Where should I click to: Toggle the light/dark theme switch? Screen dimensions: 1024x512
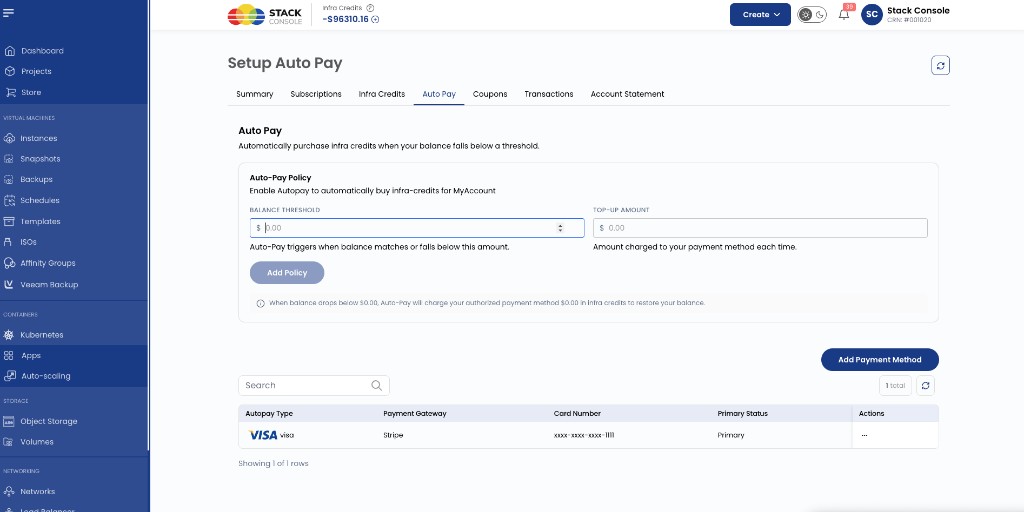click(812, 14)
